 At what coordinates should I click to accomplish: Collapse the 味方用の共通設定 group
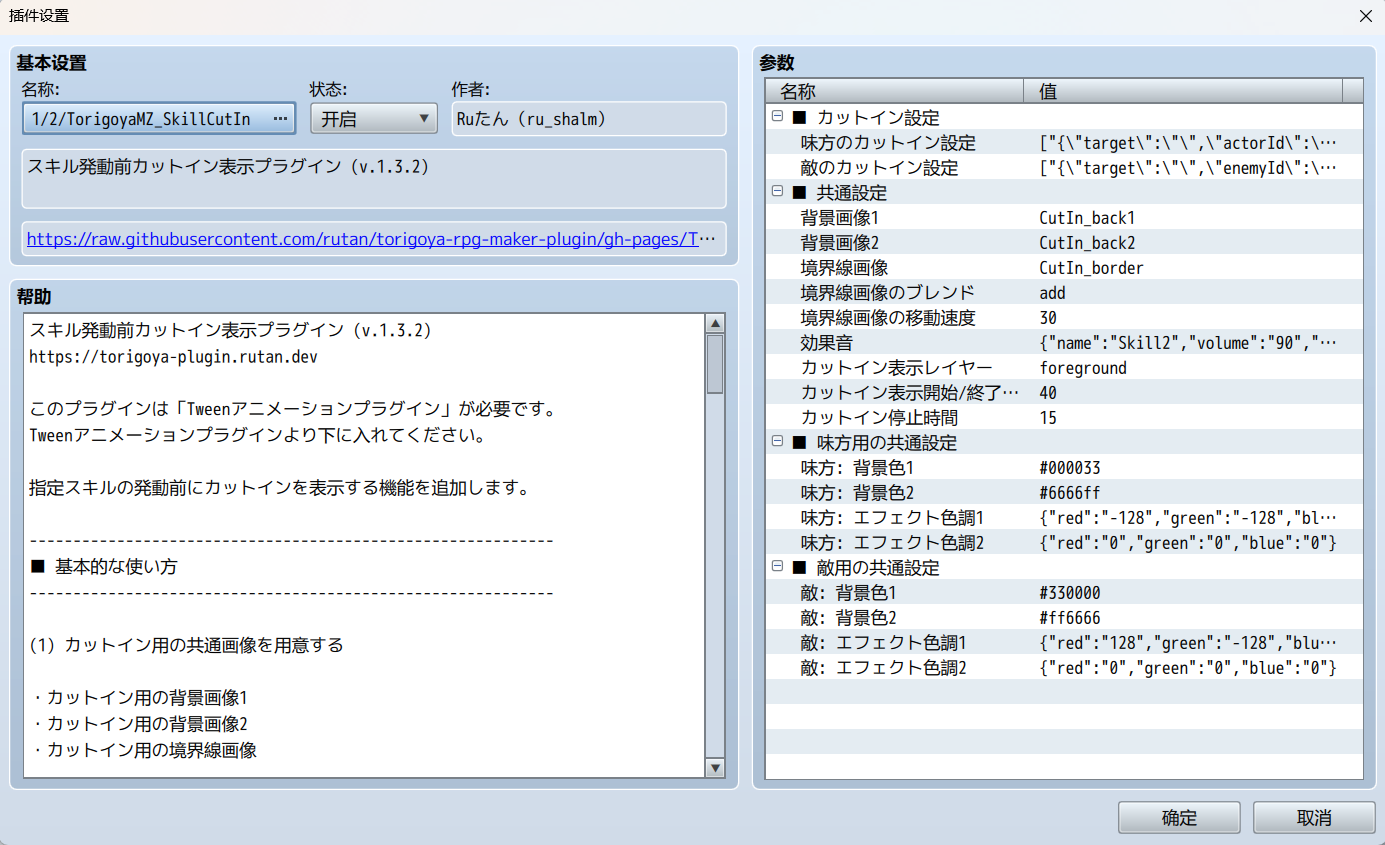tap(777, 442)
